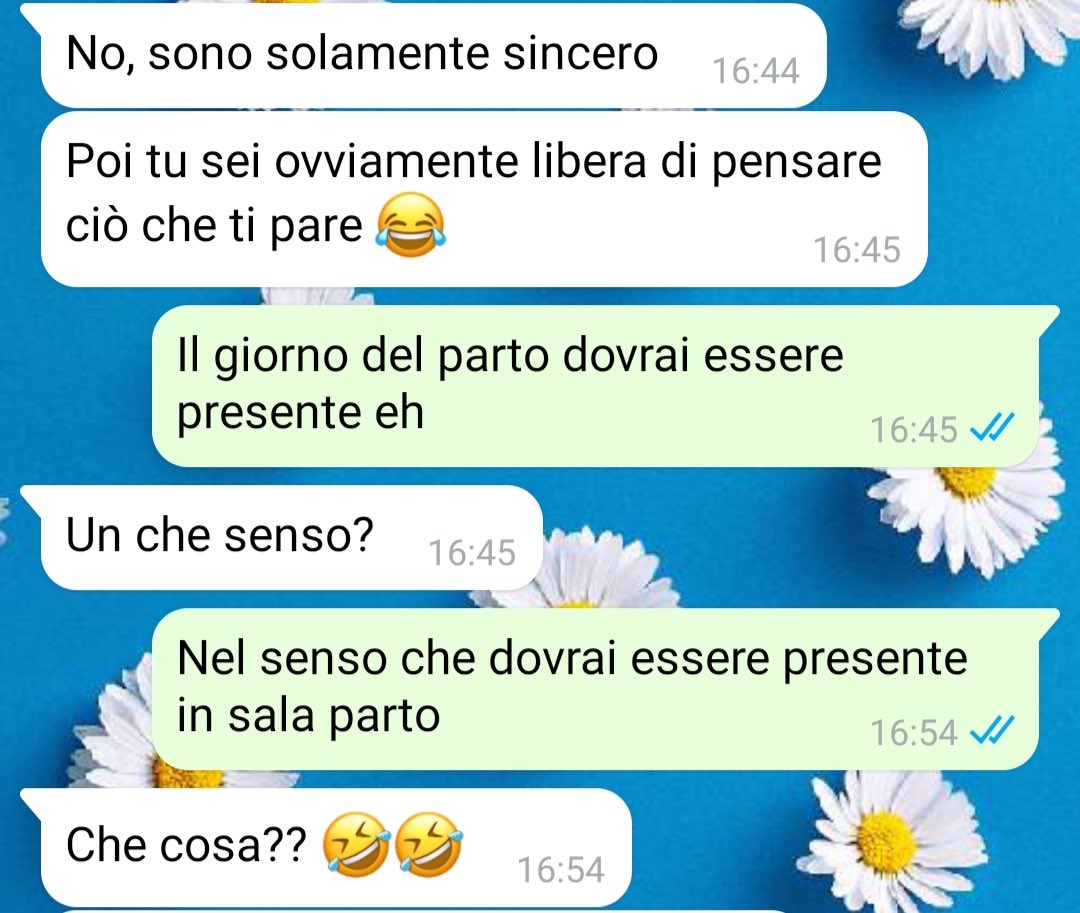
Task: Tap the words 'sala parto' in green bubble
Action: [x=333, y=717]
